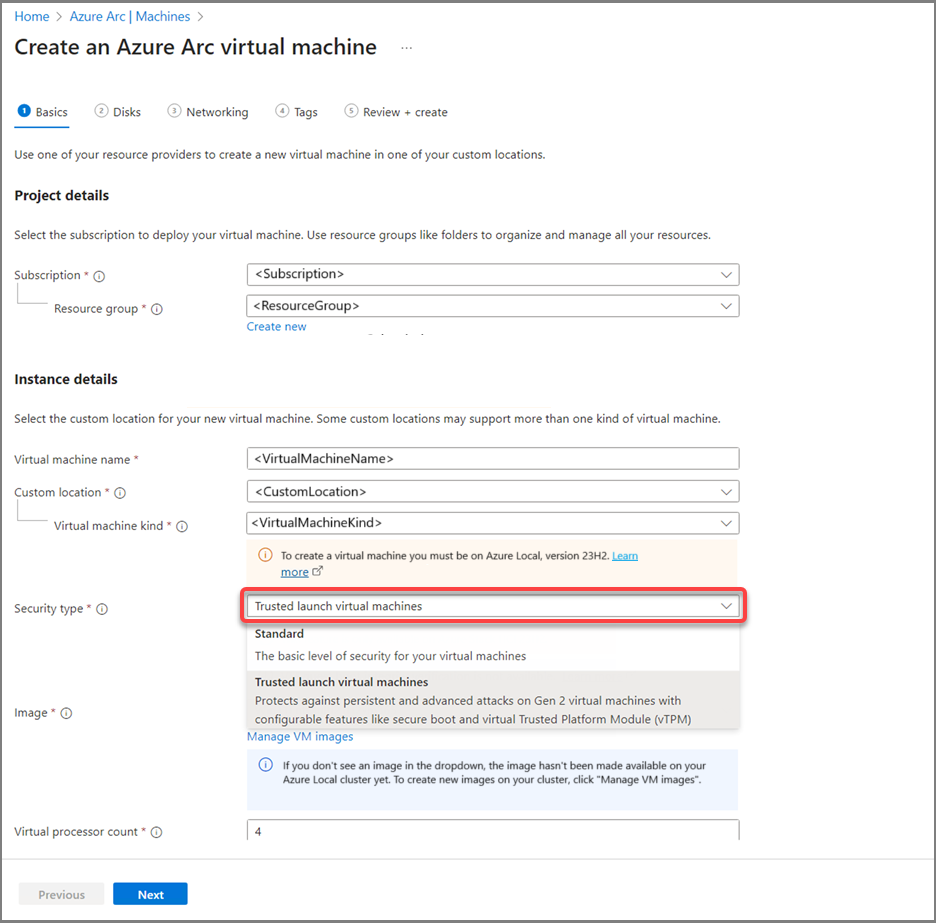The height and width of the screenshot is (924, 936).
Task: Click the Home breadcrumb link
Action: [x=32, y=17]
